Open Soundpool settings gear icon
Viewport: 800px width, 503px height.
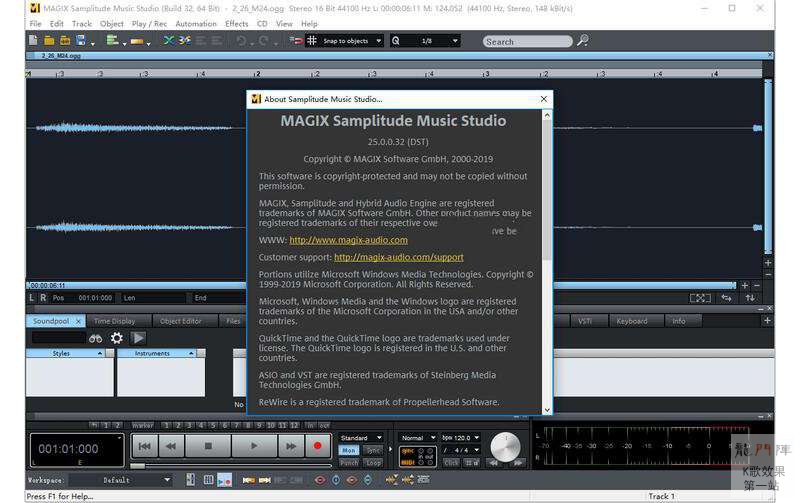click(117, 338)
